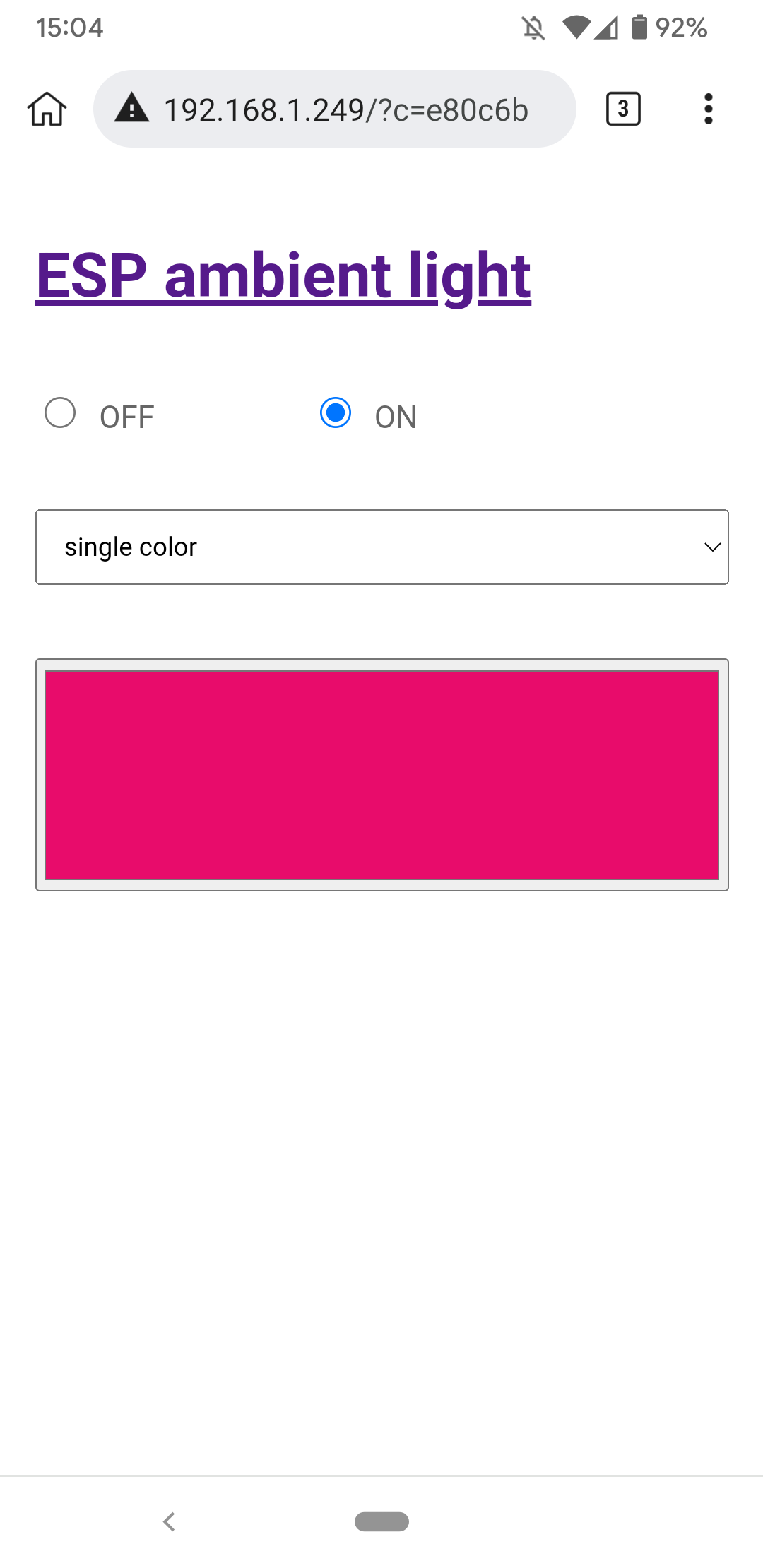This screenshot has height=1568, width=763.
Task: Open the ESP ambient light heading link
Action: pos(283,275)
